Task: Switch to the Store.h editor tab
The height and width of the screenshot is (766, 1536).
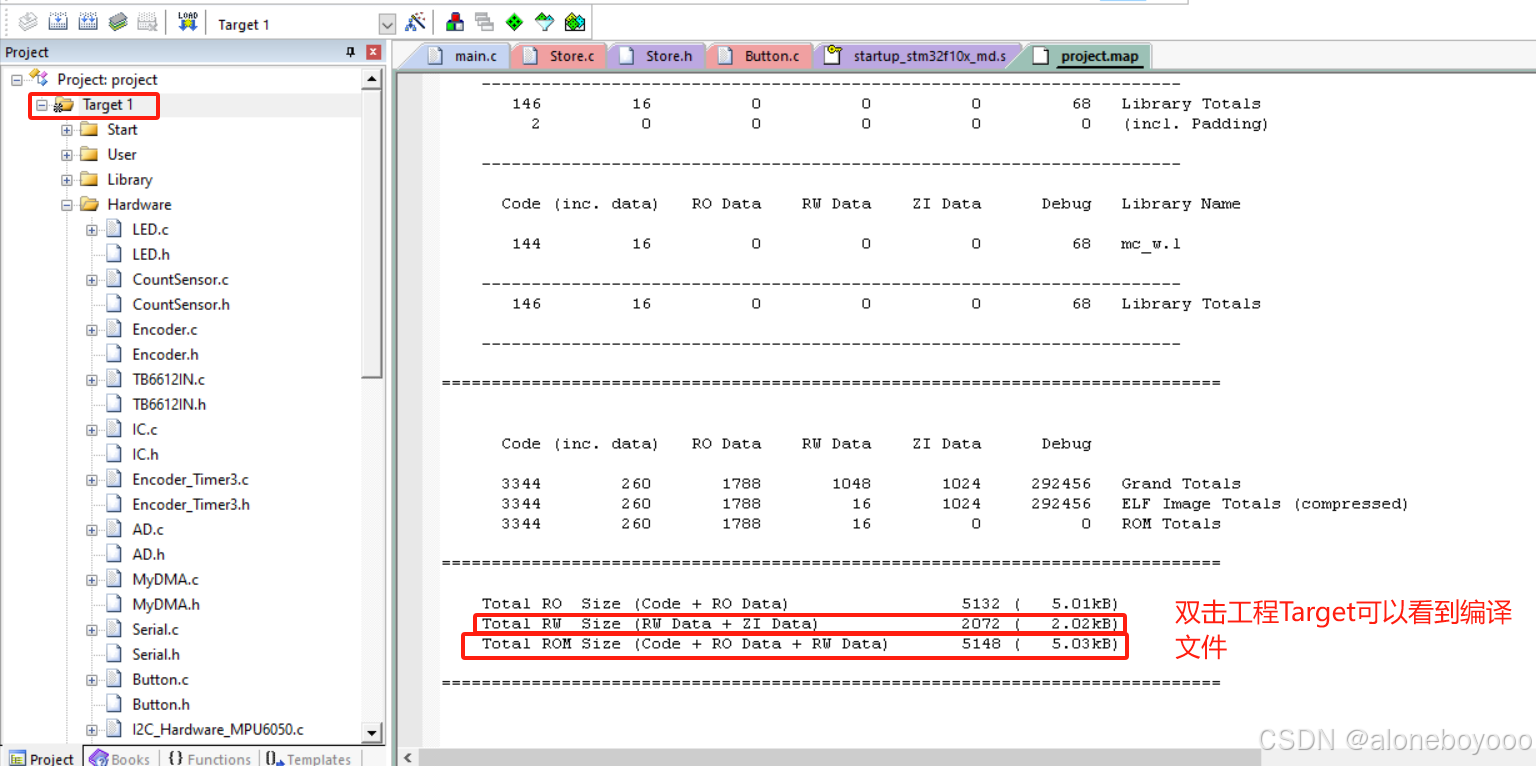Action: coord(656,56)
